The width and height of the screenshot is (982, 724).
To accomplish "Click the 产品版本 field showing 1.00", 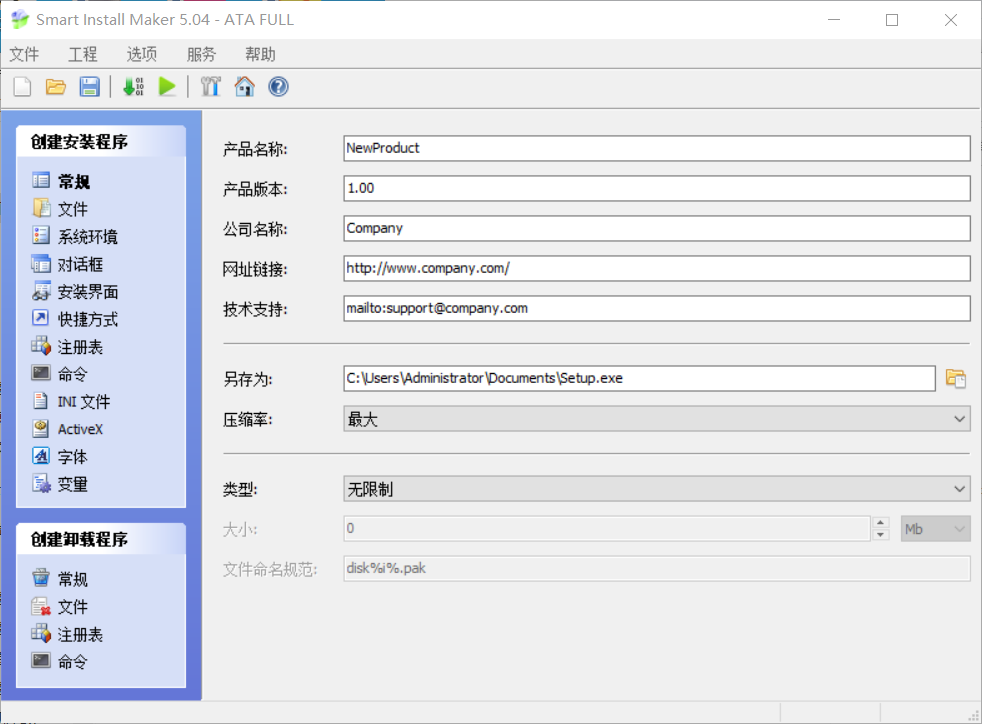I will click(x=657, y=189).
